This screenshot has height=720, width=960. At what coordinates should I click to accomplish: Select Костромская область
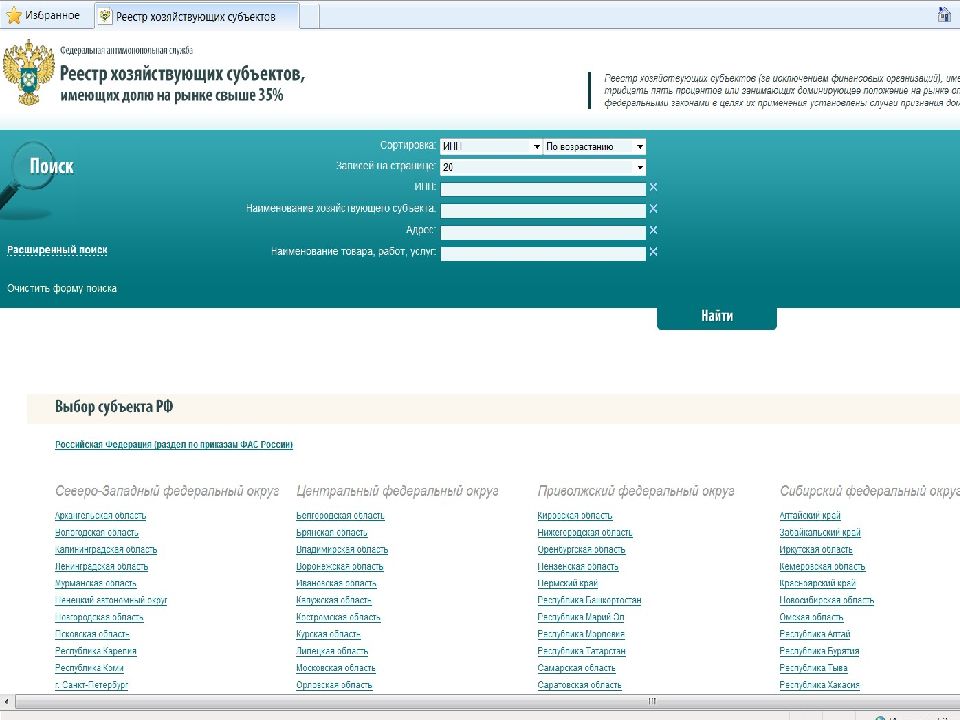click(339, 617)
